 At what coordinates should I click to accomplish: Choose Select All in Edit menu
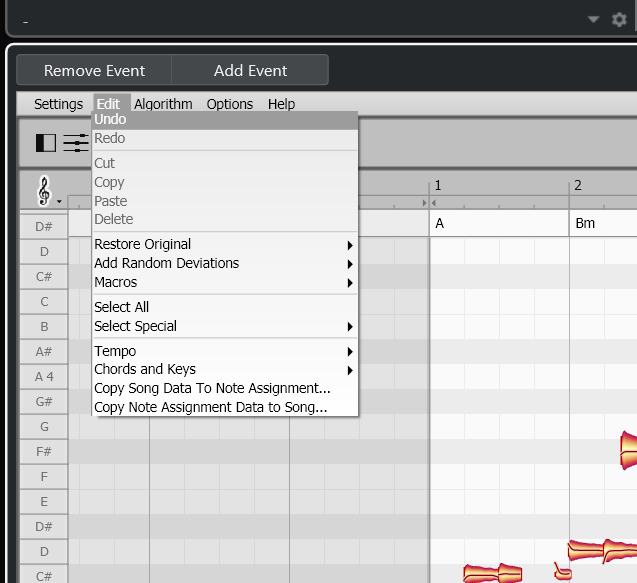pos(121,307)
